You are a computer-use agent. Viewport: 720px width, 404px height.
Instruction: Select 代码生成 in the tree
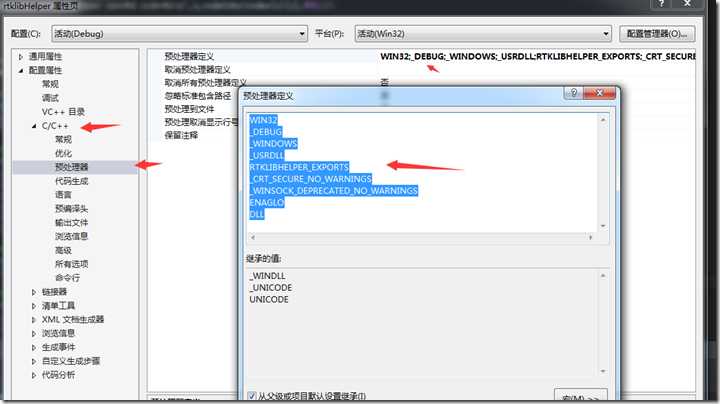tap(72, 181)
